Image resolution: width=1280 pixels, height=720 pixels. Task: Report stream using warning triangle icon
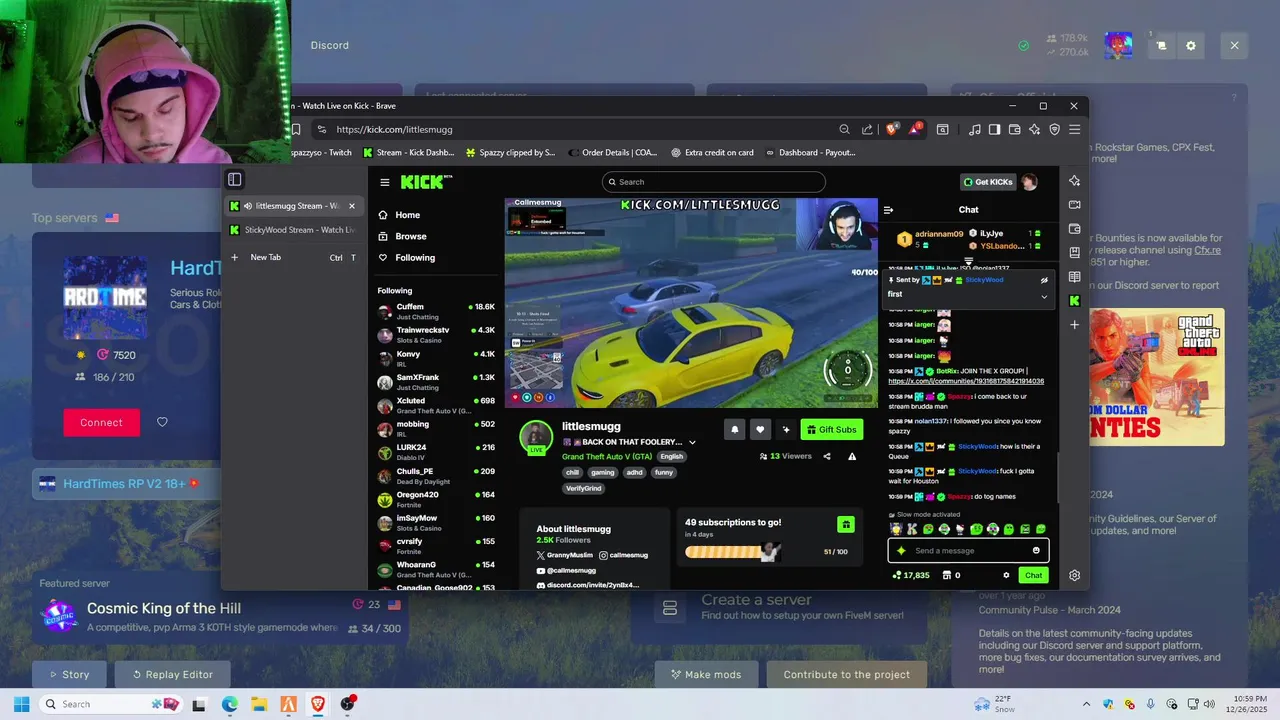(852, 456)
